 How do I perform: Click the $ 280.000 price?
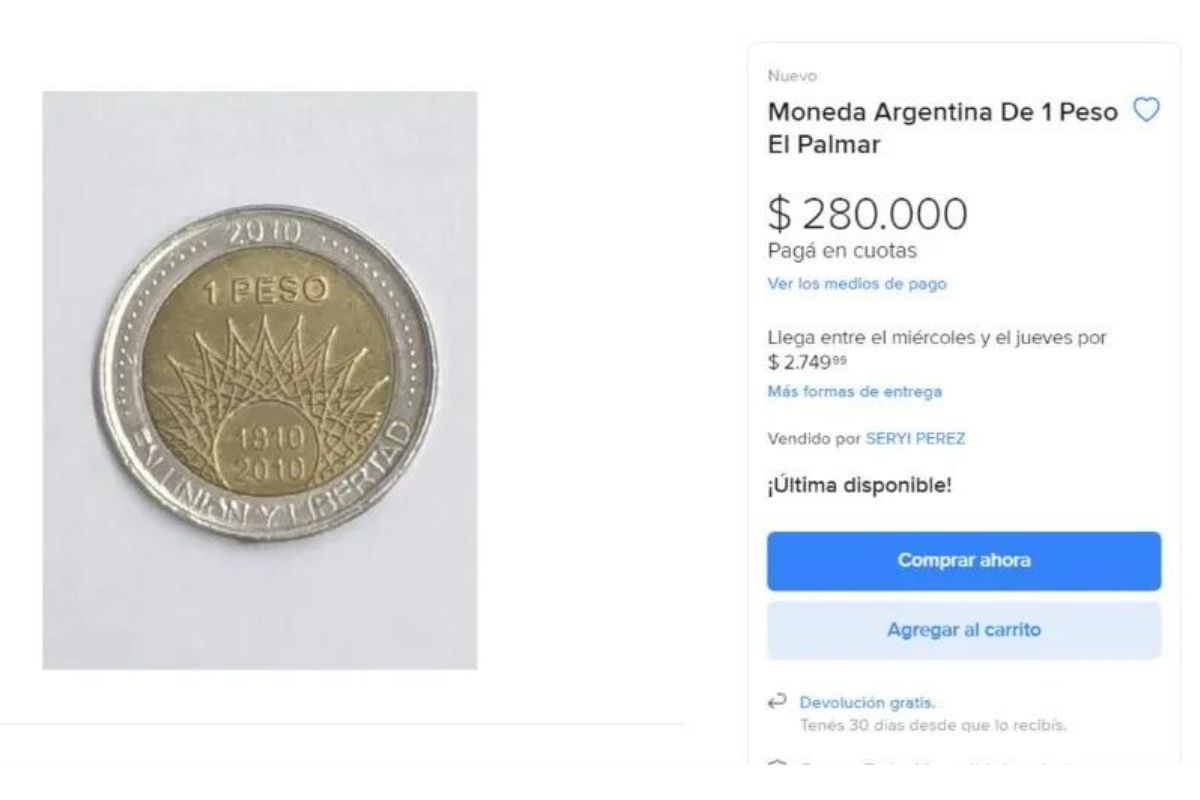point(867,213)
